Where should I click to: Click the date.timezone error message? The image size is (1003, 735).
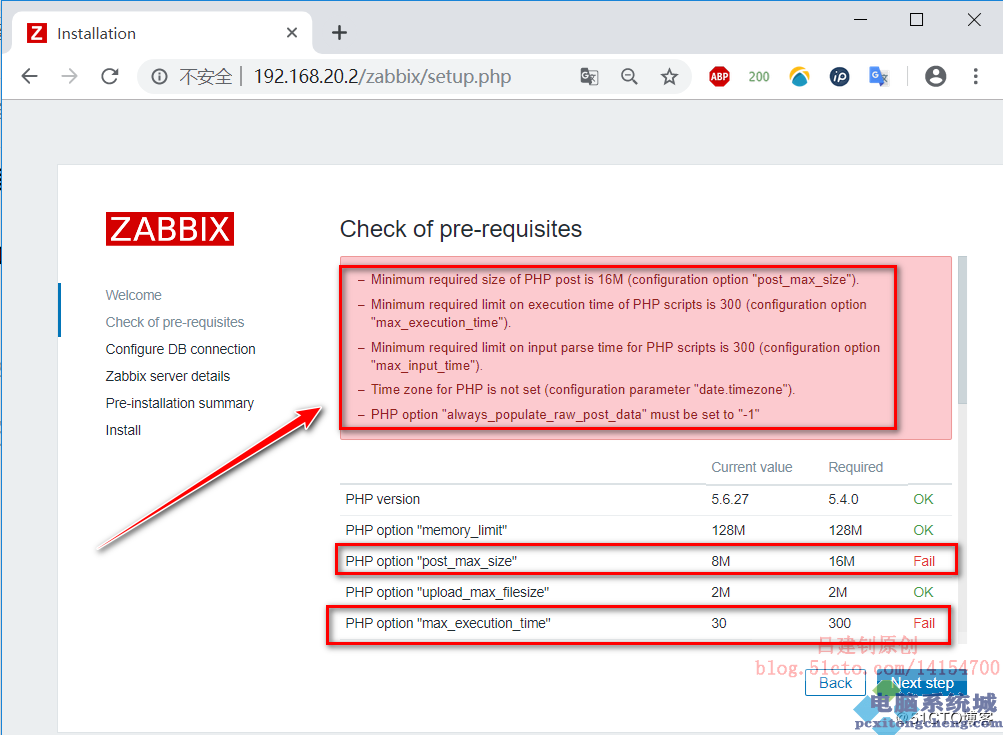583,390
